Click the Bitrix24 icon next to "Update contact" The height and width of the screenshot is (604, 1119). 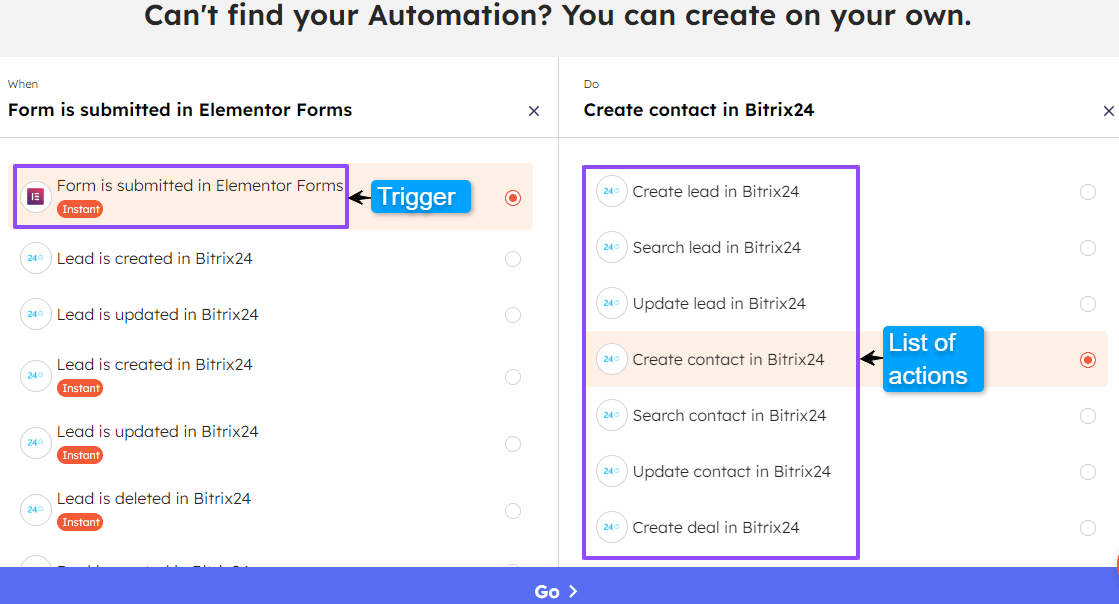(x=611, y=471)
